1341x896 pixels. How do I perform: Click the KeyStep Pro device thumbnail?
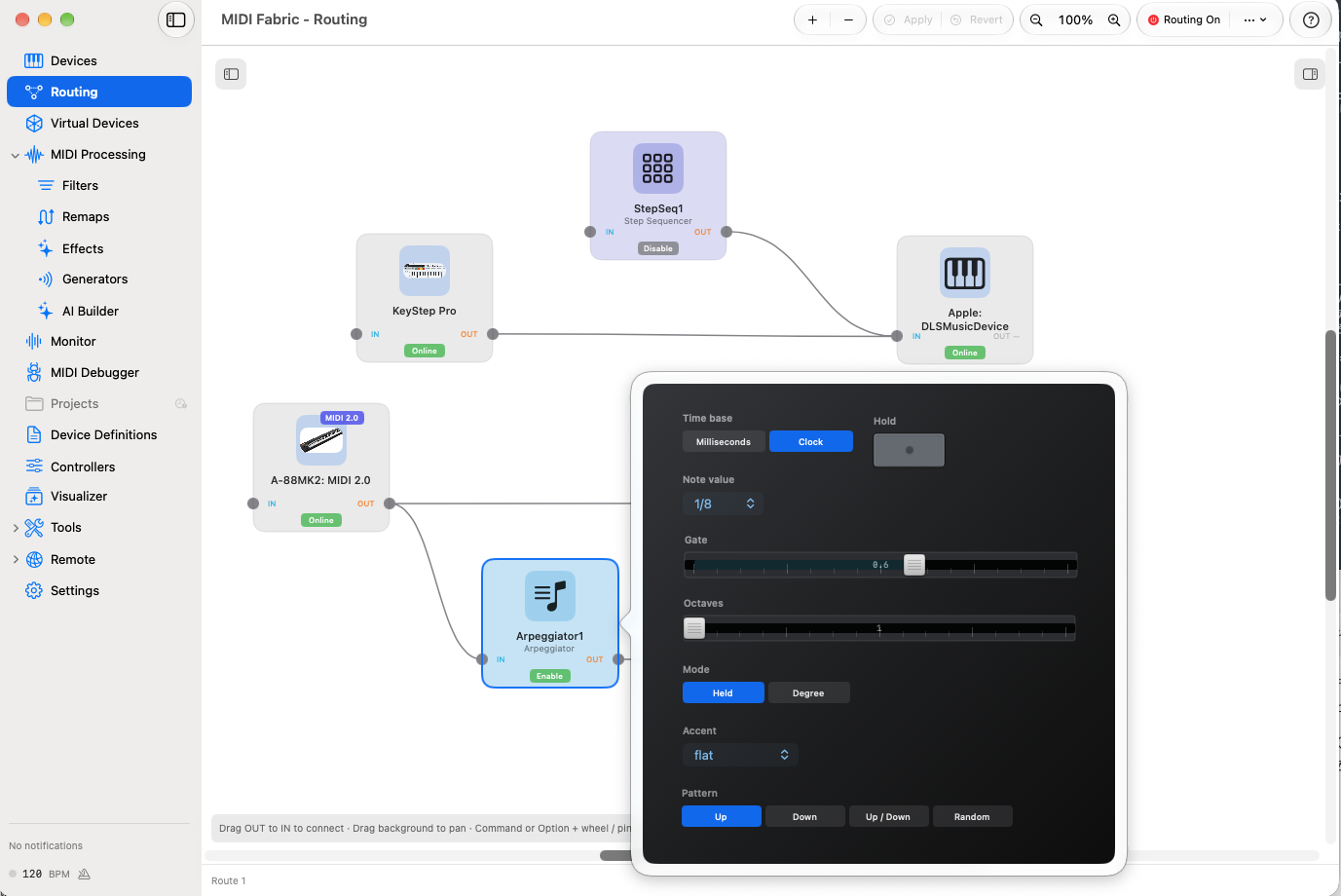point(425,271)
